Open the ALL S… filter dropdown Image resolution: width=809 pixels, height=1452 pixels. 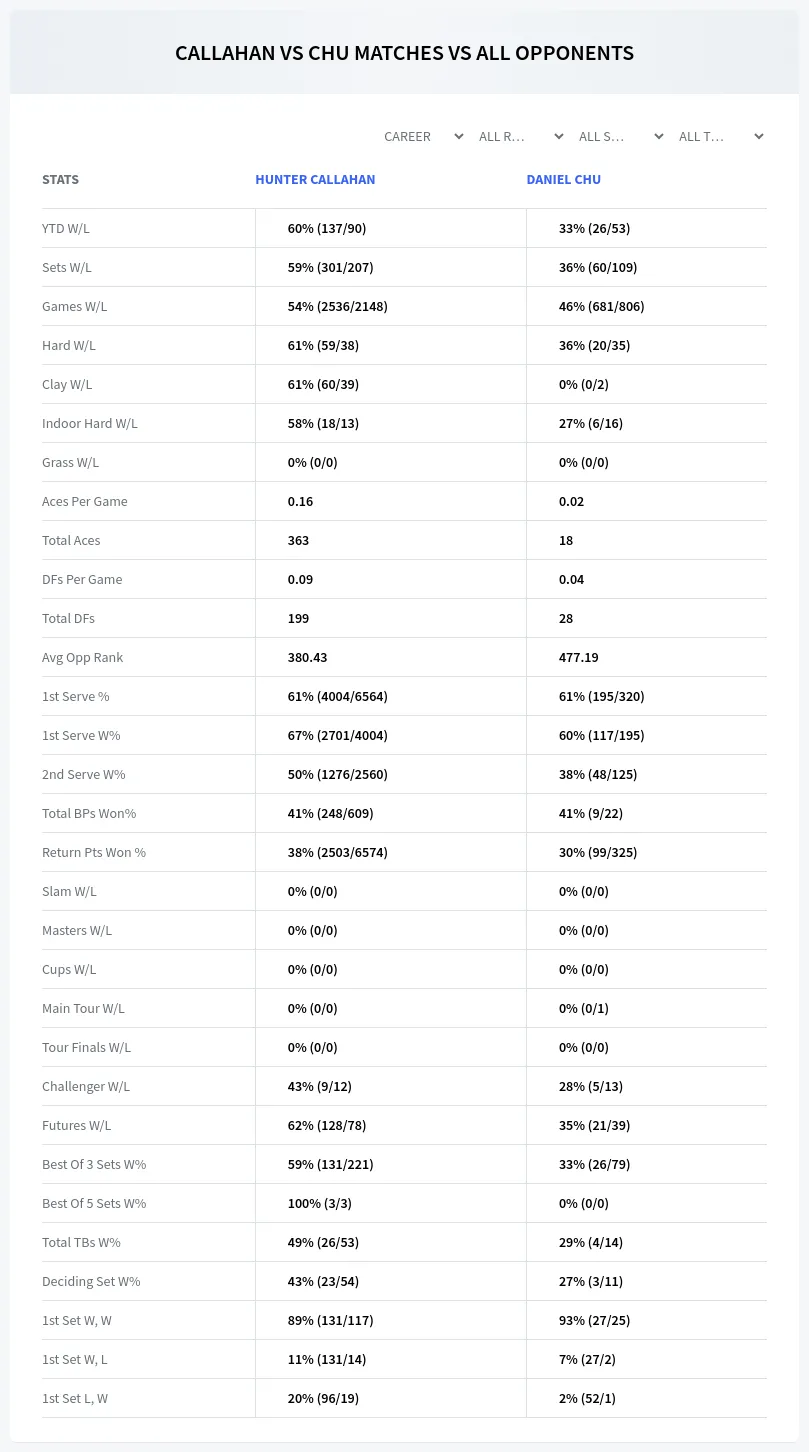coord(620,136)
